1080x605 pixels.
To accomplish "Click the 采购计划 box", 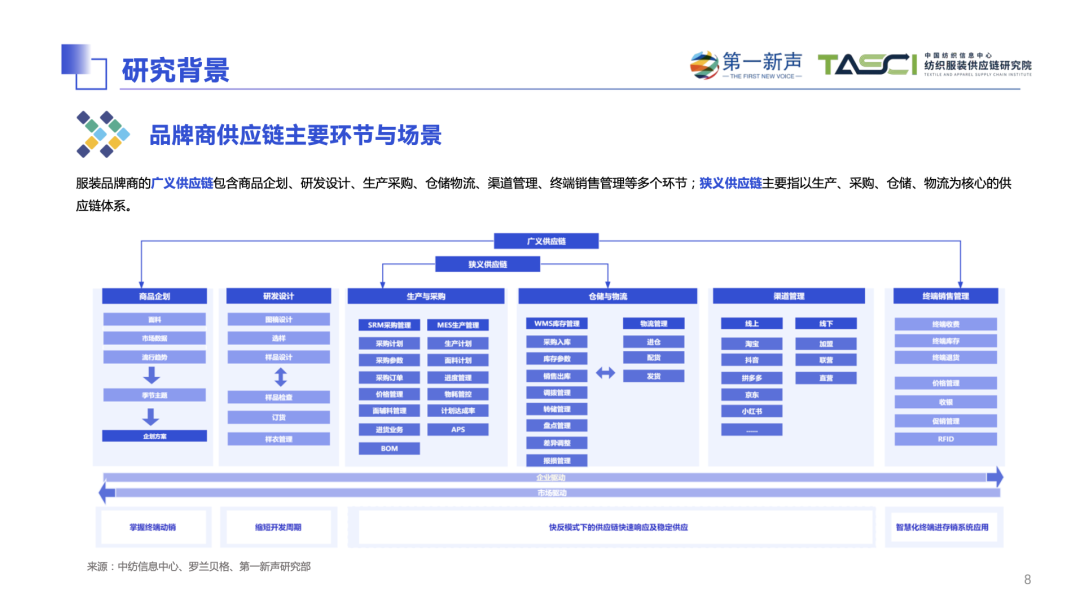I will tap(389, 343).
